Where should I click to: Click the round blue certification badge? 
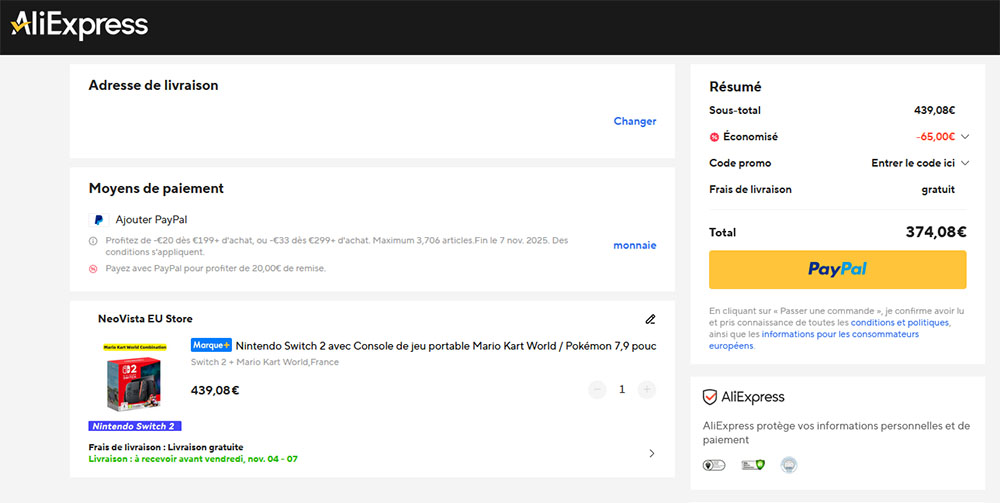(x=788, y=464)
